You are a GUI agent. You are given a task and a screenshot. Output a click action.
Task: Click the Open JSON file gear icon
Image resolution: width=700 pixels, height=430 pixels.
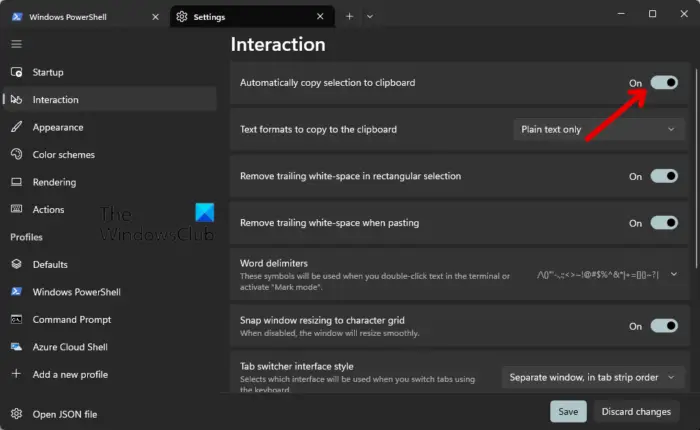pyautogui.click(x=16, y=414)
